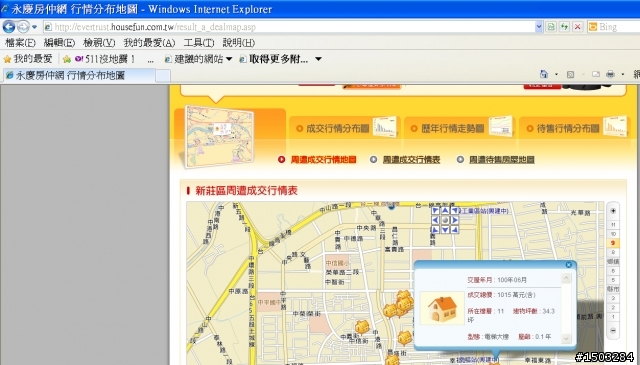Screen dimensions: 640x365
Task: Open the 檔案(F) menu
Action: 20,42
